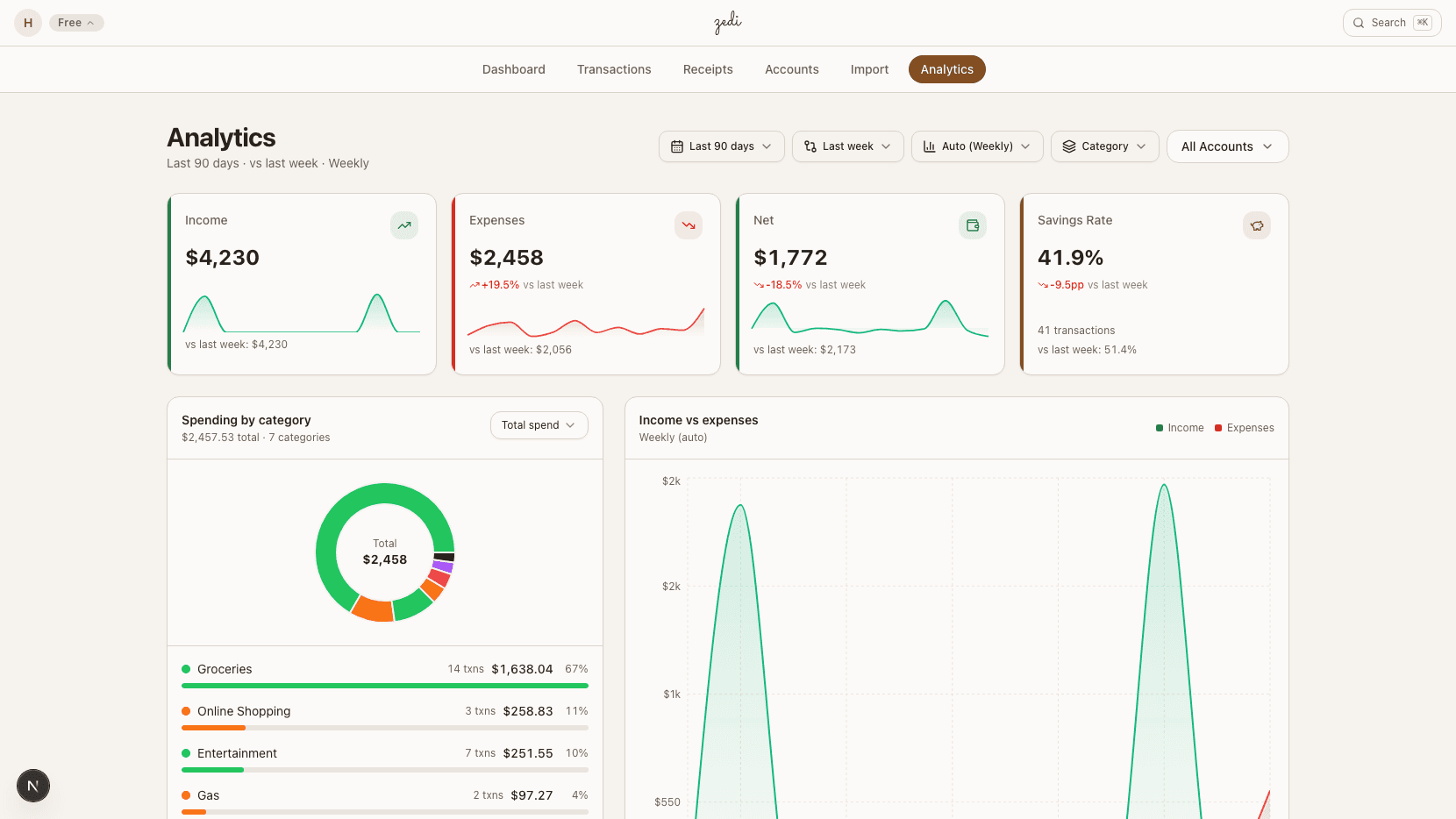Toggle the Expenses legend item
This screenshot has width=1456, height=819.
[1245, 428]
